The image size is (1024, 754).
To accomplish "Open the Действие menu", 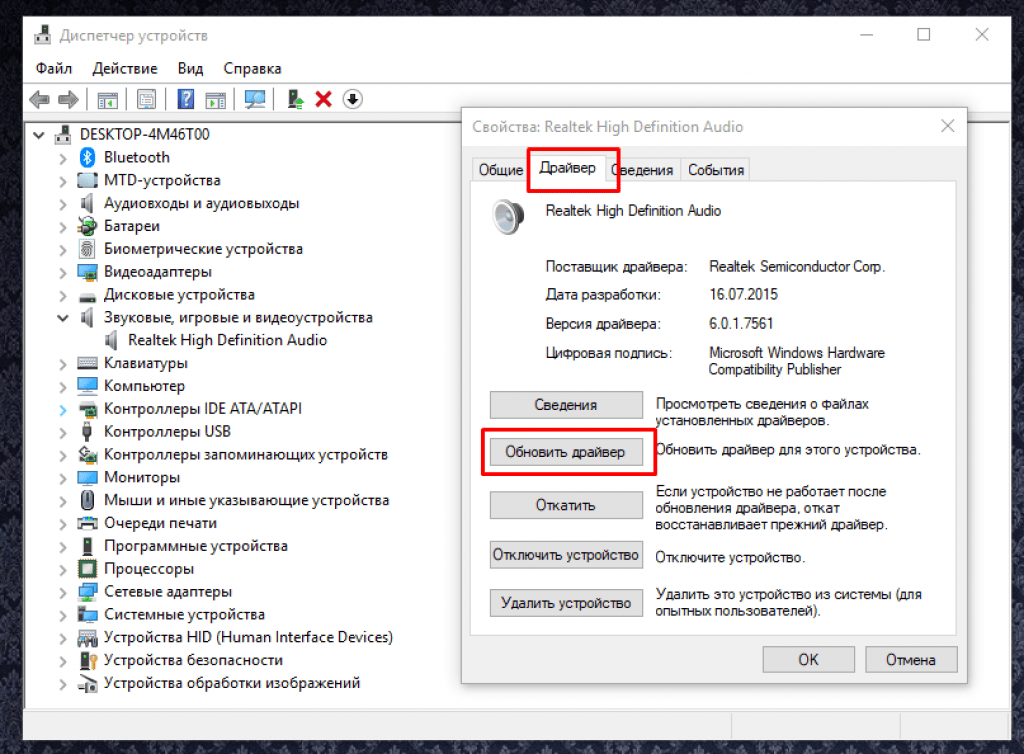I will (125, 69).
